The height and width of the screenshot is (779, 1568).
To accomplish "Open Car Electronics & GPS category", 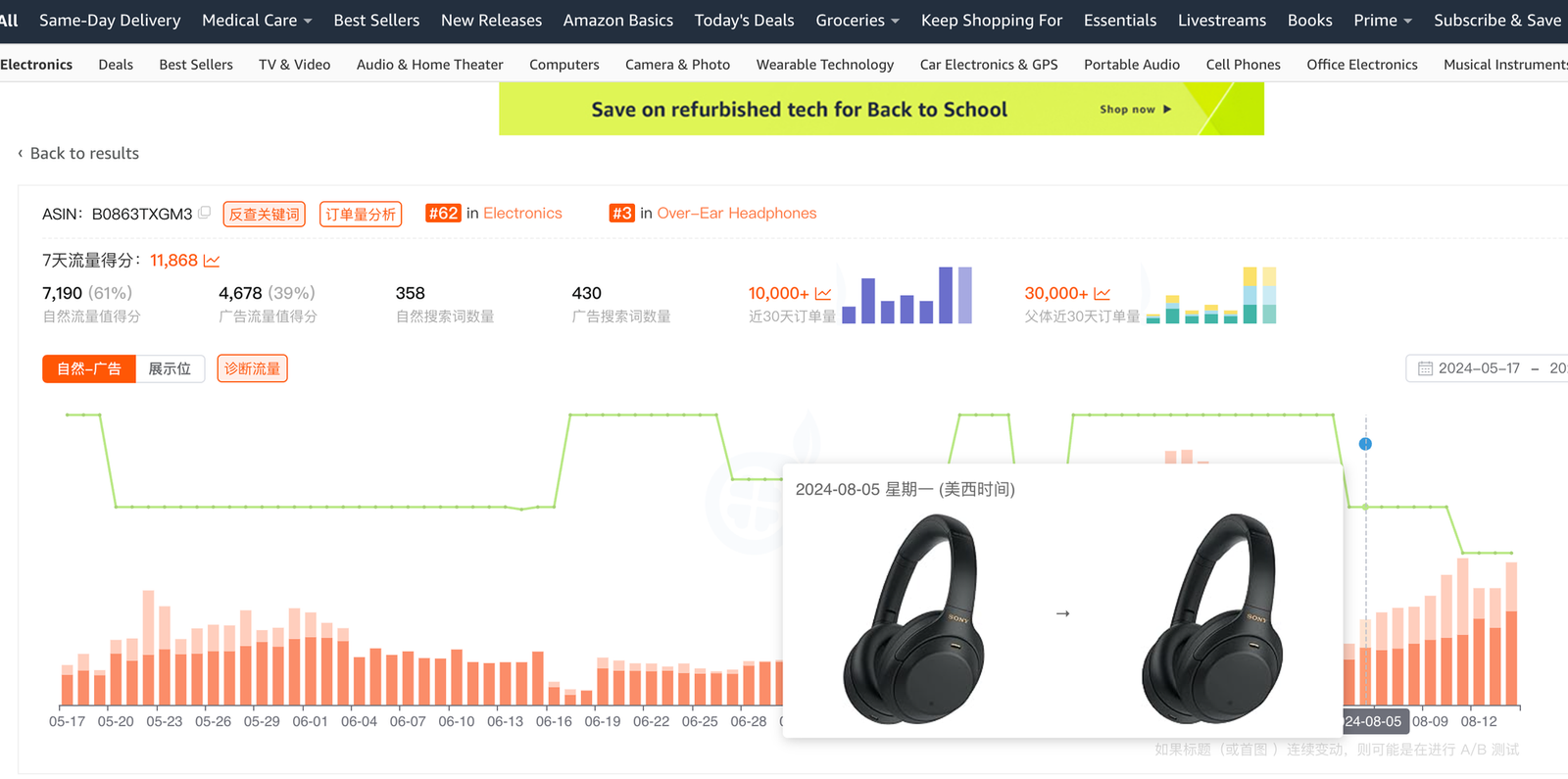I will pos(989,65).
